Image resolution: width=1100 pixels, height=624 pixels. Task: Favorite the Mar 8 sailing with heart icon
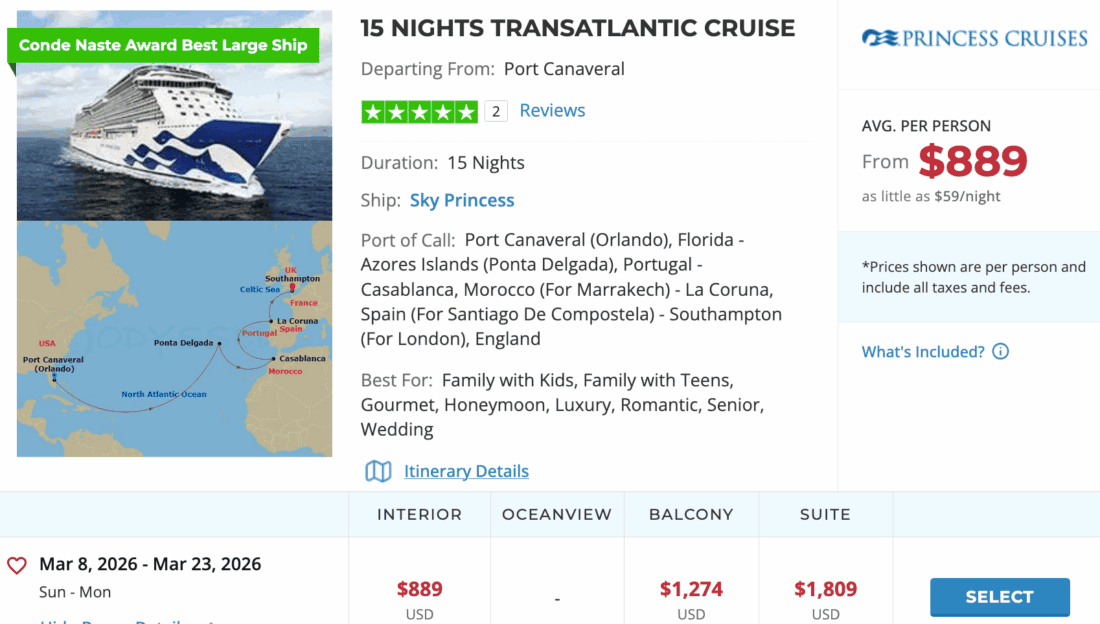17,566
